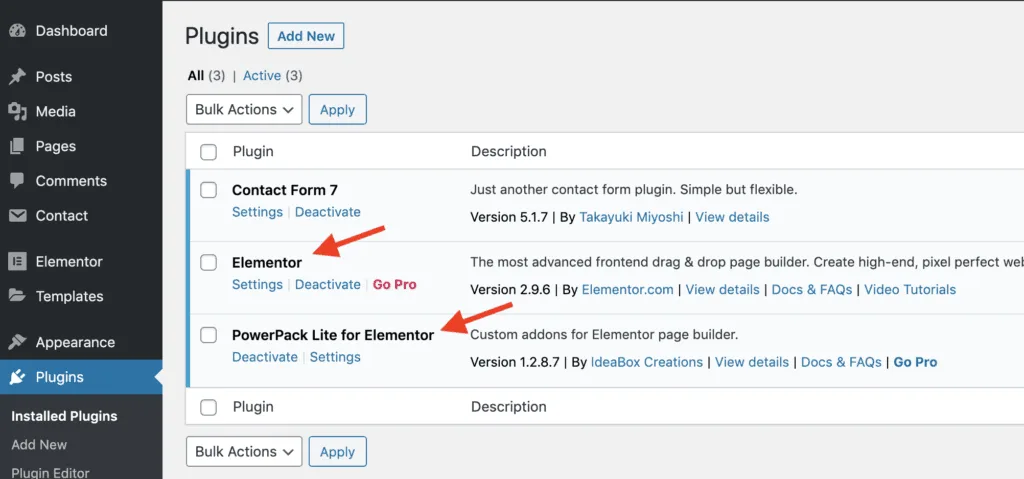The width and height of the screenshot is (1024, 479).
Task: Open Elementor plugin Settings link
Action: 257,284
